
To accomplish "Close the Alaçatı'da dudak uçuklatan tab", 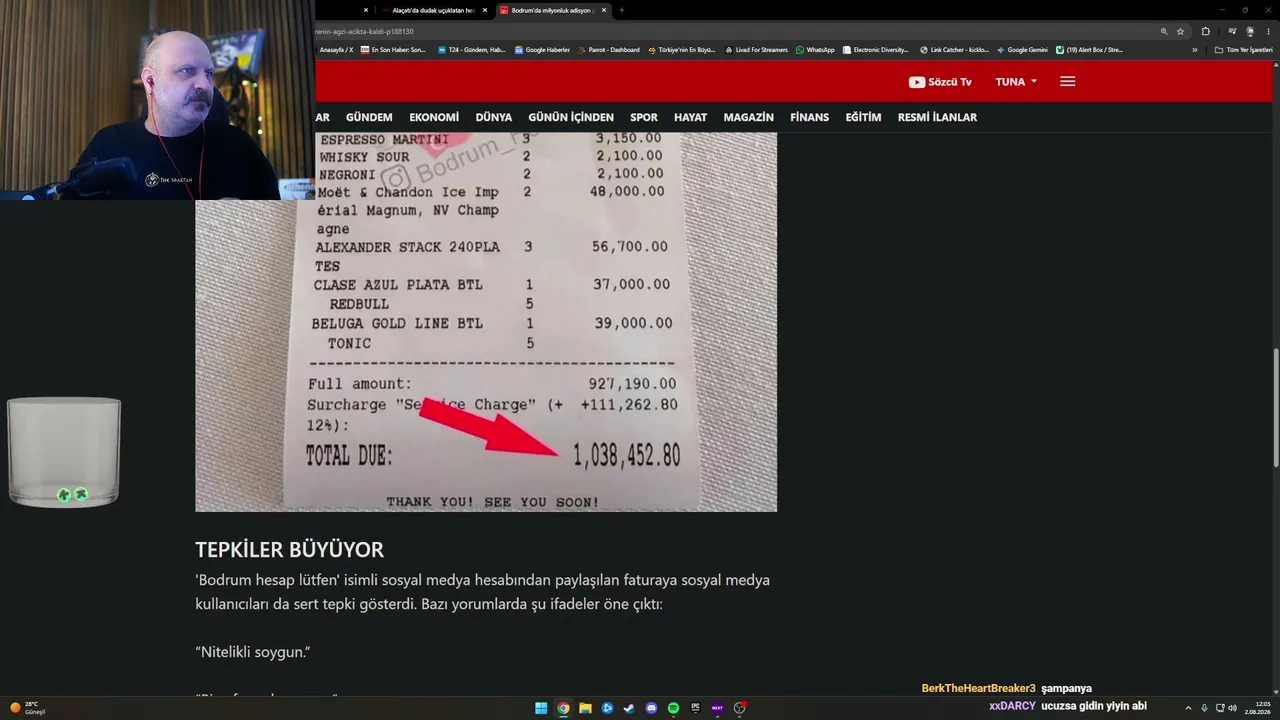I will [x=485, y=10].
